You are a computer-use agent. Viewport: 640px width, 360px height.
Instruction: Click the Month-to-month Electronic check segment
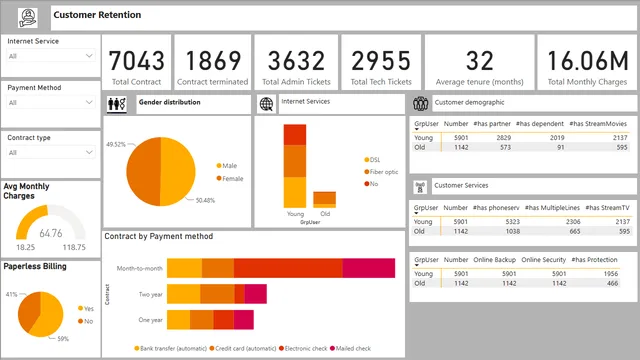pos(288,268)
